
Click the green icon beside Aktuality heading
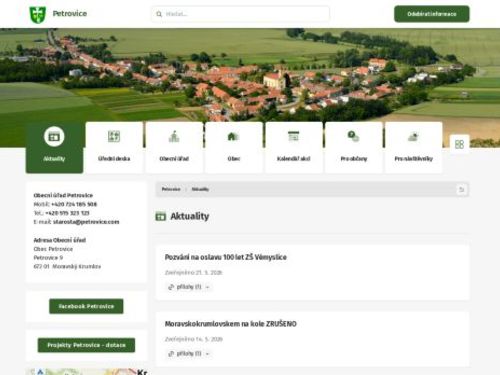tap(161, 216)
